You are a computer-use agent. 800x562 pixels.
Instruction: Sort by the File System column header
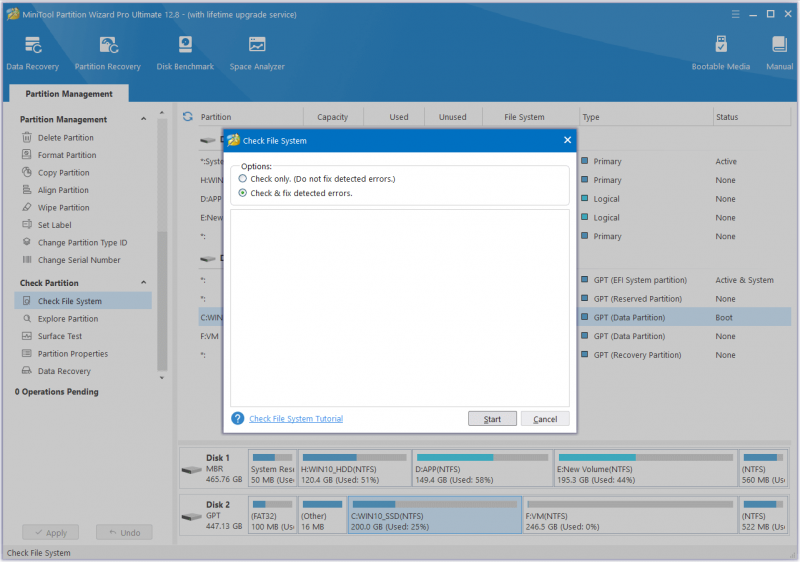click(524, 117)
